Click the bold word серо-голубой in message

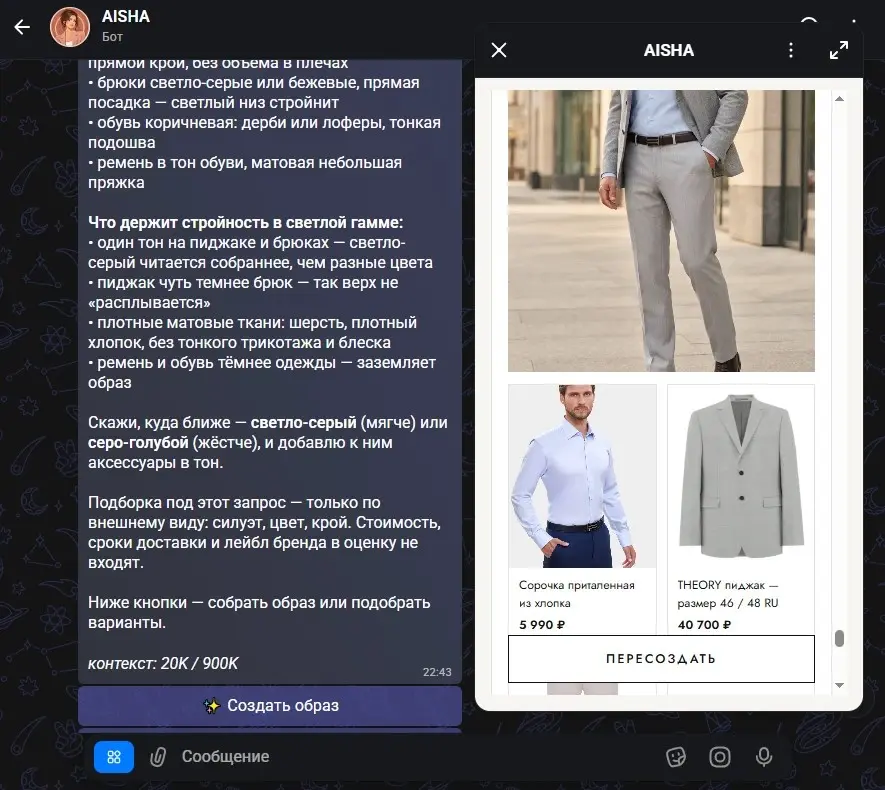pyautogui.click(x=138, y=442)
